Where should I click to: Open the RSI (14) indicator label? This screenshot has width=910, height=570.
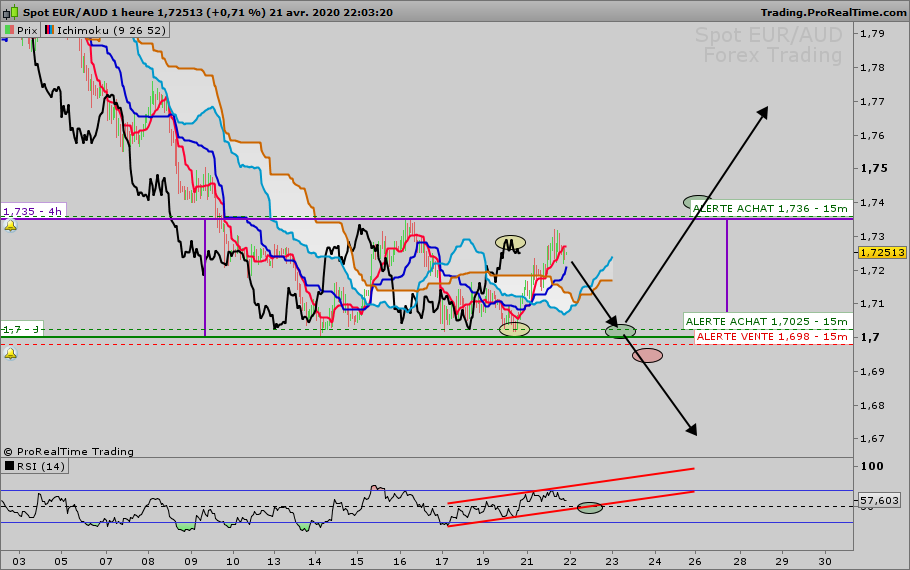tap(40, 465)
